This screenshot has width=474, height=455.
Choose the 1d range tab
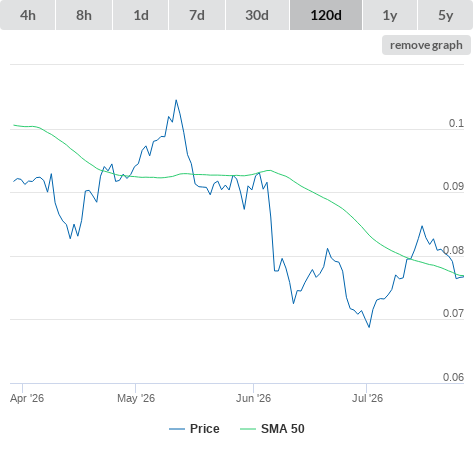coord(141,15)
